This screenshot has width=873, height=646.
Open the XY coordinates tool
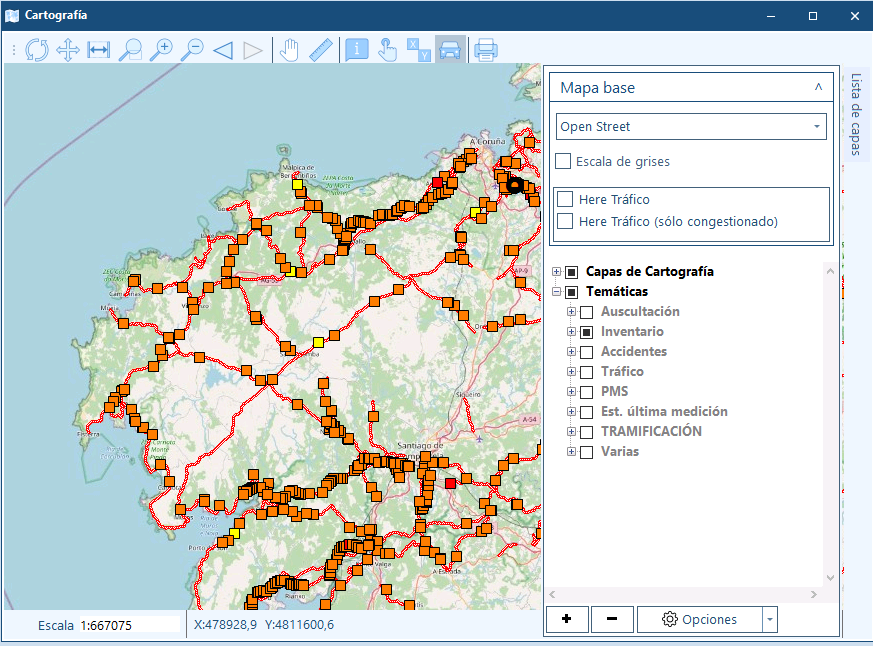(x=419, y=49)
